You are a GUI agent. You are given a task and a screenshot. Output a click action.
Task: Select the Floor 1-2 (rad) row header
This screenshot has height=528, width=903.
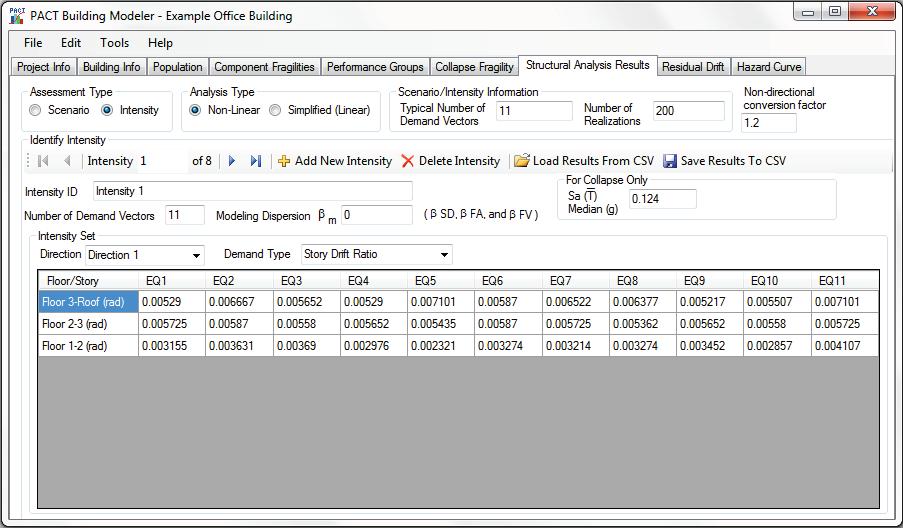coord(88,345)
